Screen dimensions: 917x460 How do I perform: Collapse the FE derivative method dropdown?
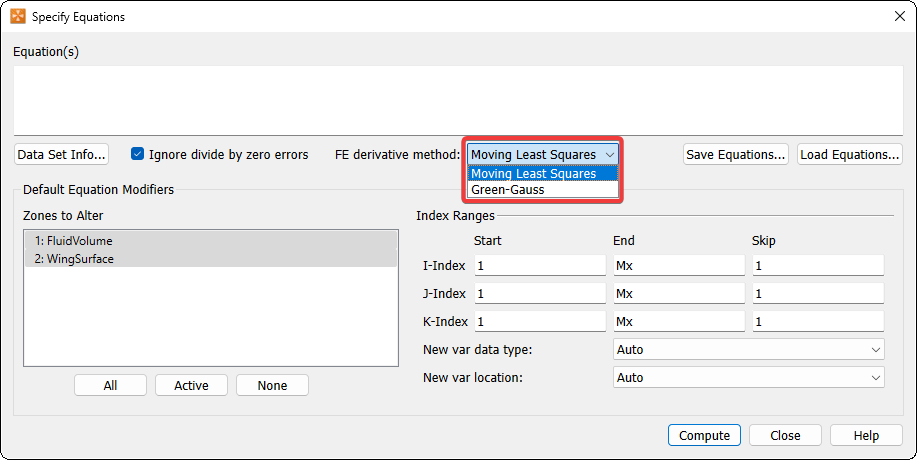tap(609, 155)
